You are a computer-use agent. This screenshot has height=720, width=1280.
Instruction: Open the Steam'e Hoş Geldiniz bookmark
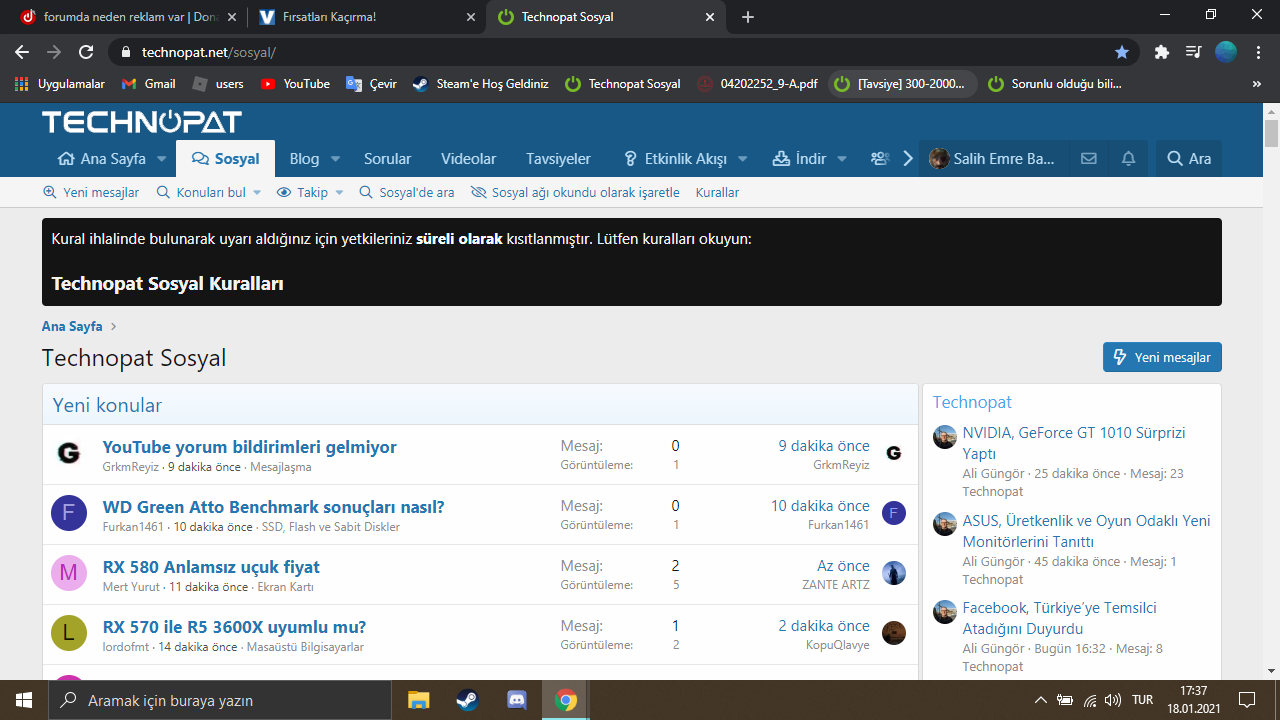point(481,84)
